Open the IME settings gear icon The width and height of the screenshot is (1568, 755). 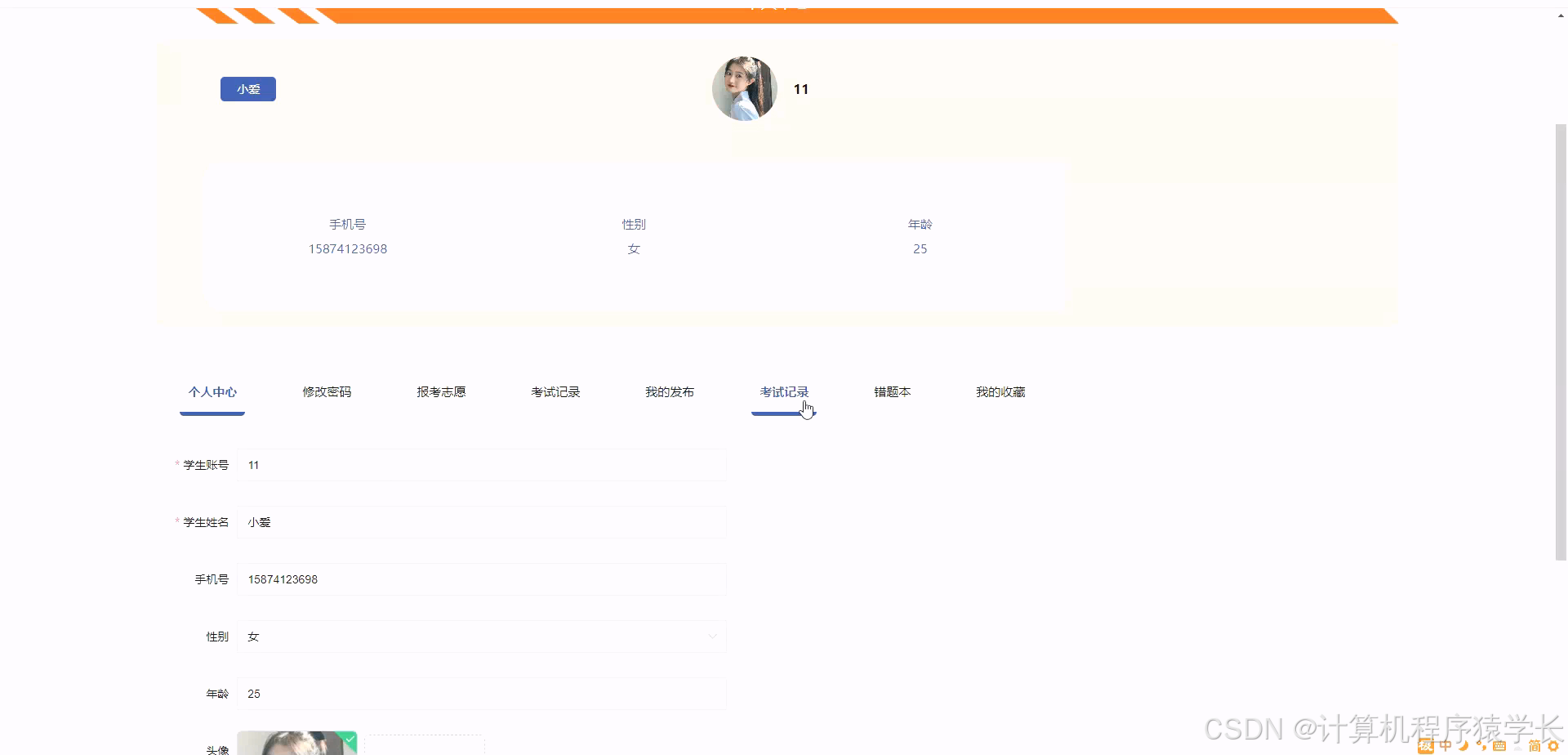[x=1553, y=746]
